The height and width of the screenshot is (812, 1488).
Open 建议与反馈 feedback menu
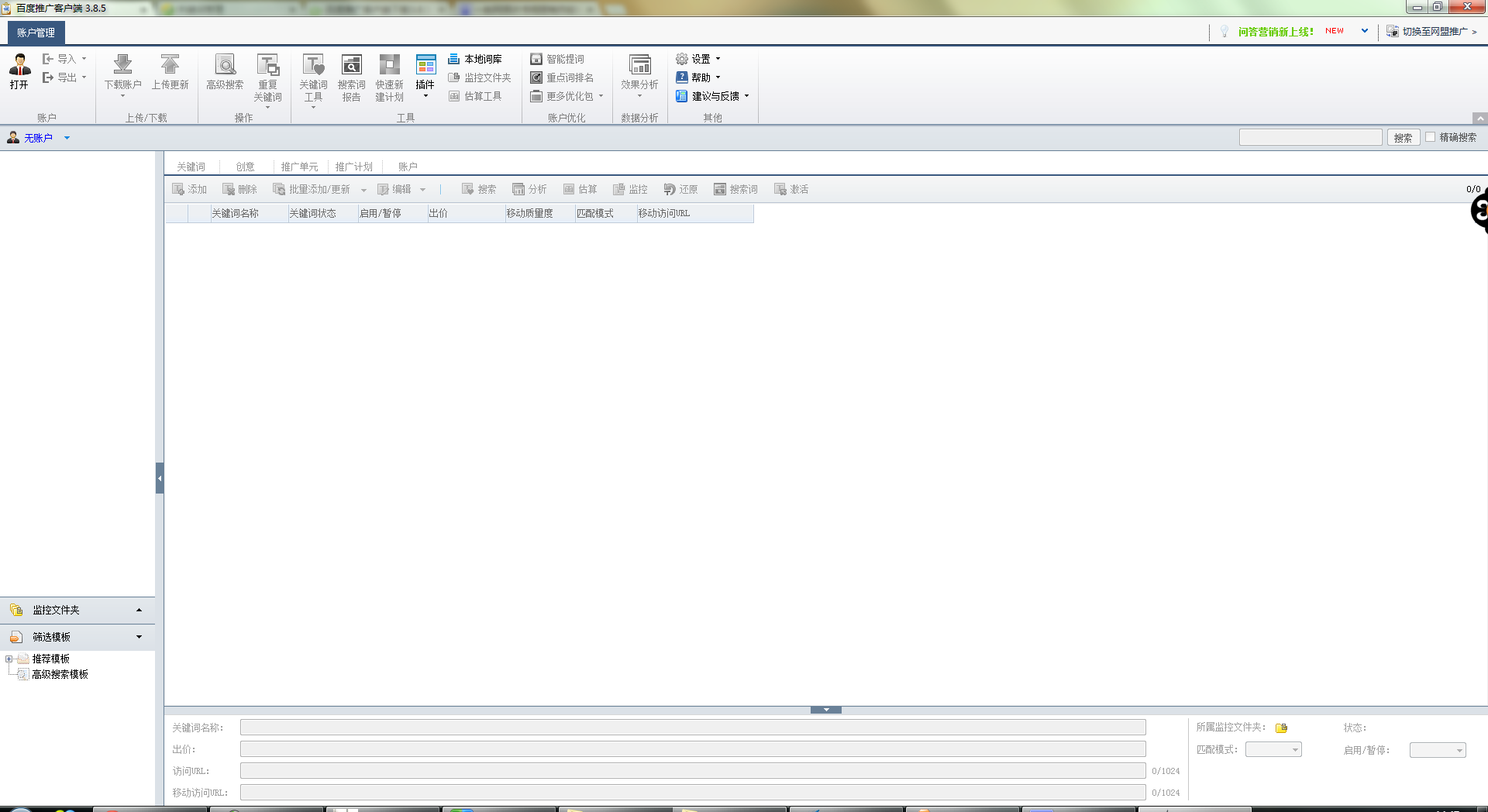click(x=712, y=96)
